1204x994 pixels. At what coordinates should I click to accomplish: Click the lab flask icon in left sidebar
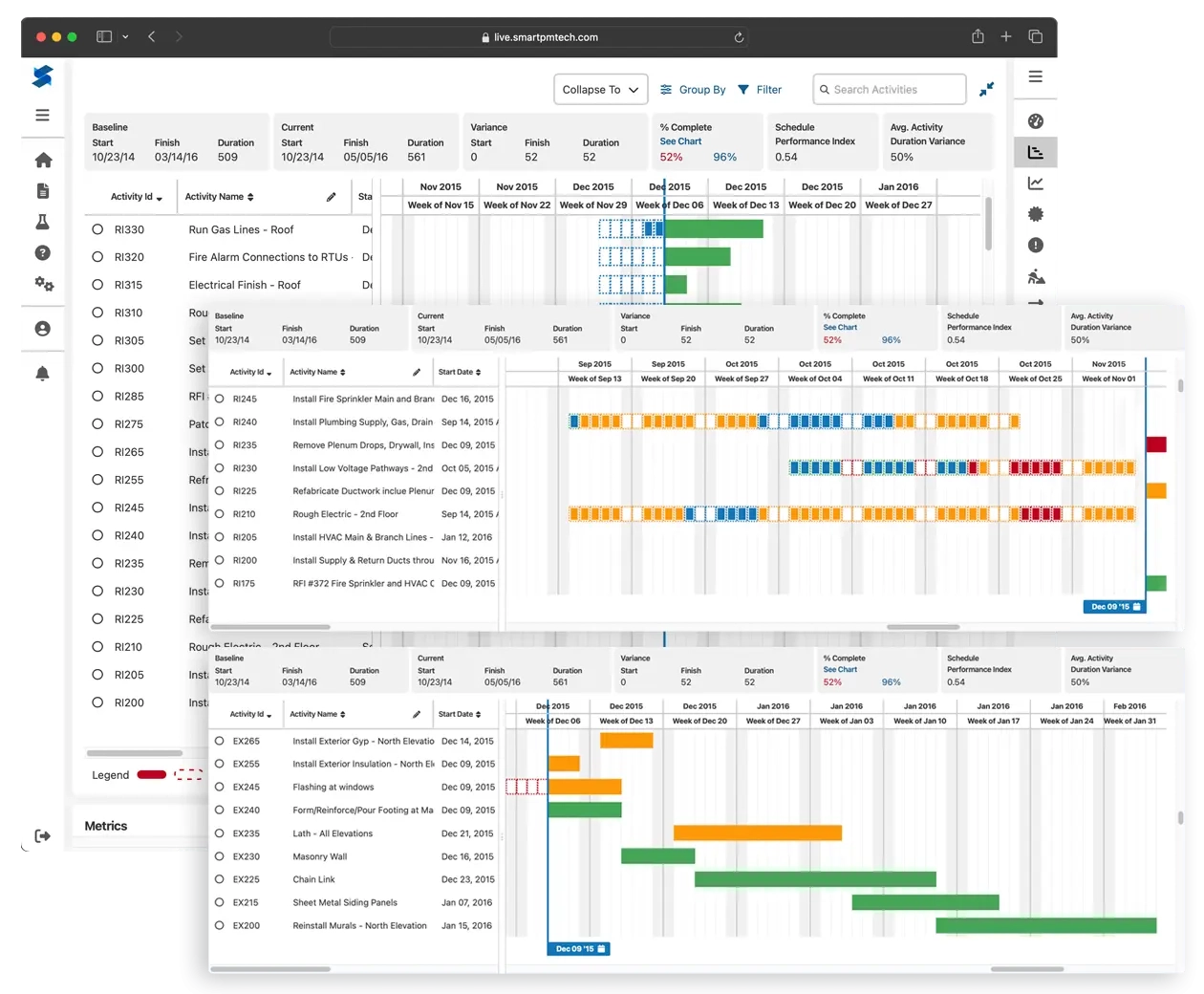(x=42, y=222)
